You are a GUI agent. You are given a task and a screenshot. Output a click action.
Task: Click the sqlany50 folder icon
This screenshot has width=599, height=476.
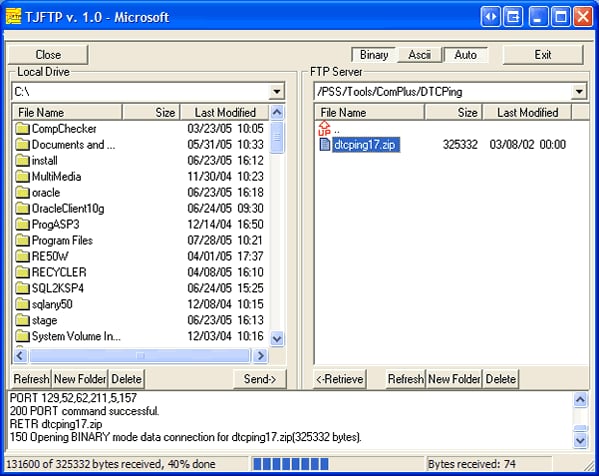coord(22,304)
